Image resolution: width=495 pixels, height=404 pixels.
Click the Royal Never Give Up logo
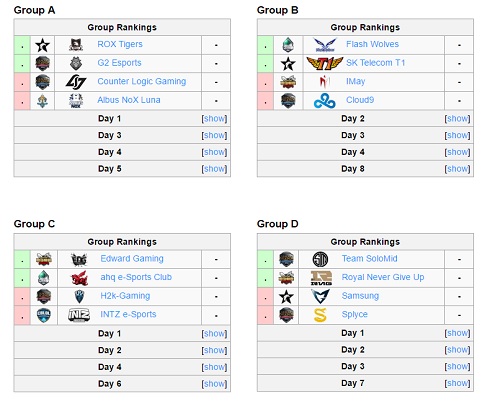(321, 278)
